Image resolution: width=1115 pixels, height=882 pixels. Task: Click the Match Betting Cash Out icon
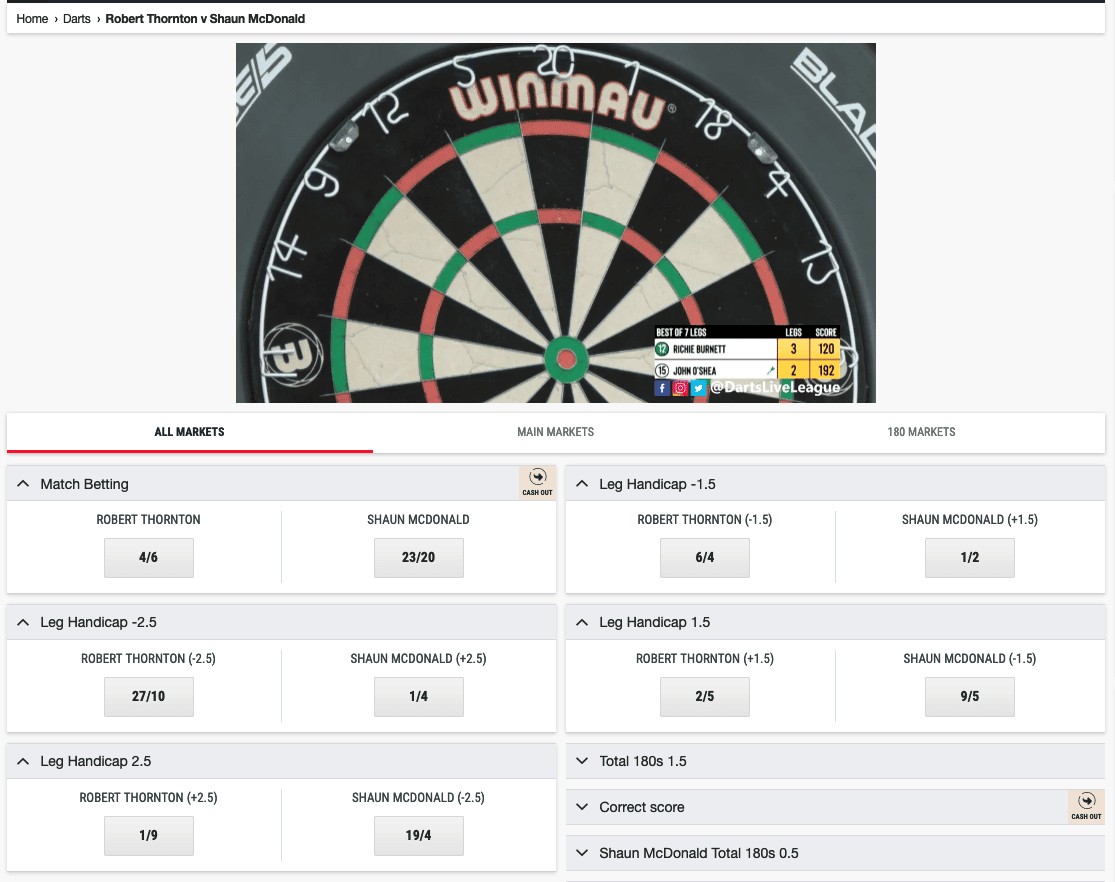coord(538,483)
